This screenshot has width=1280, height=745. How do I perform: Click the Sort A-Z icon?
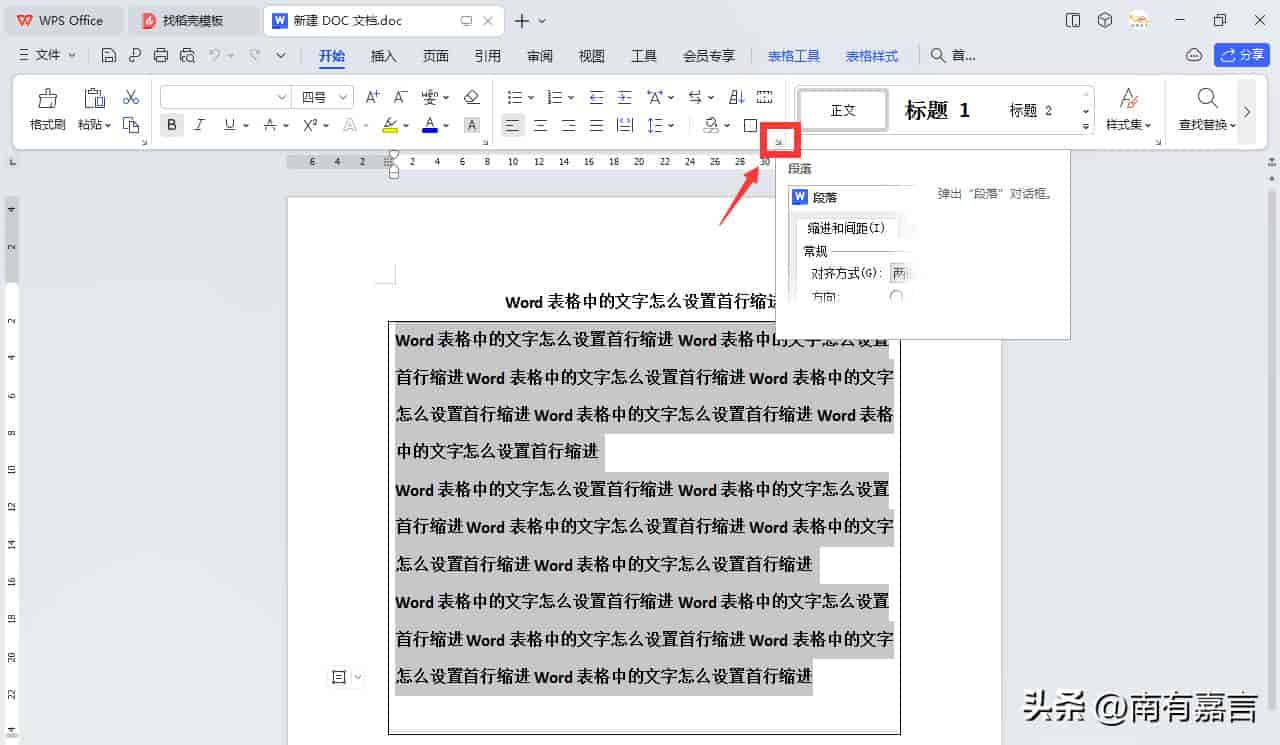coord(737,97)
